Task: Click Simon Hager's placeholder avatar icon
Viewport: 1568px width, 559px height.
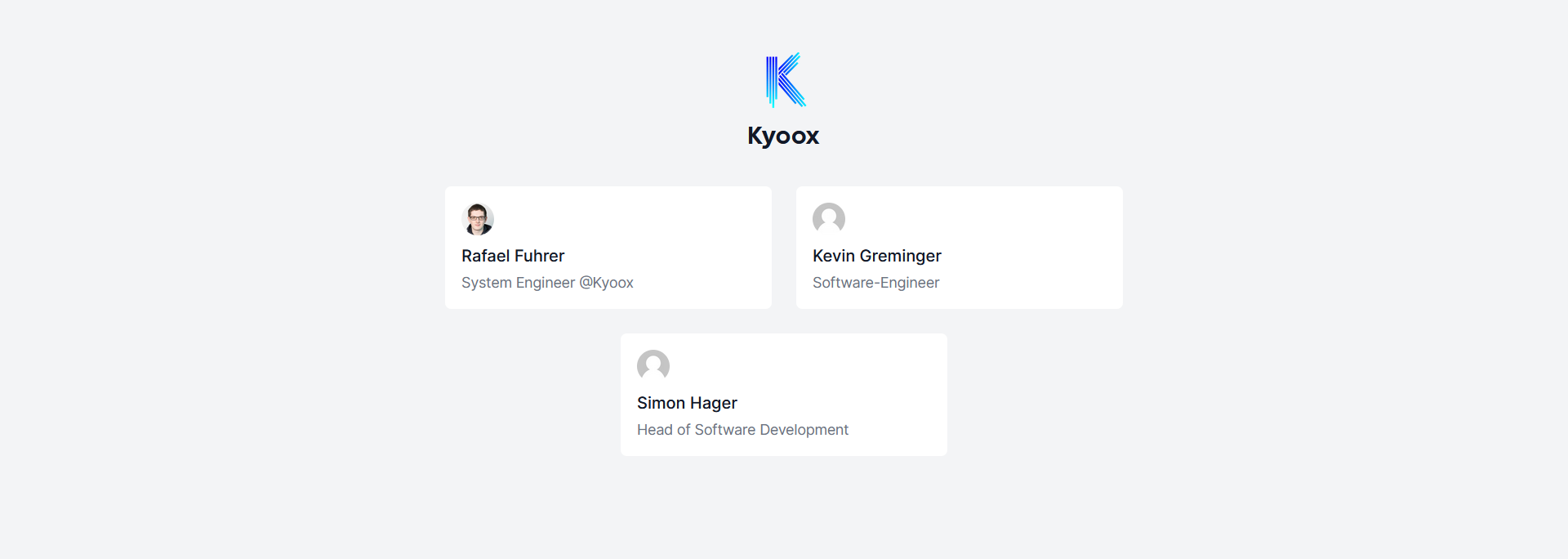Action: tap(653, 366)
